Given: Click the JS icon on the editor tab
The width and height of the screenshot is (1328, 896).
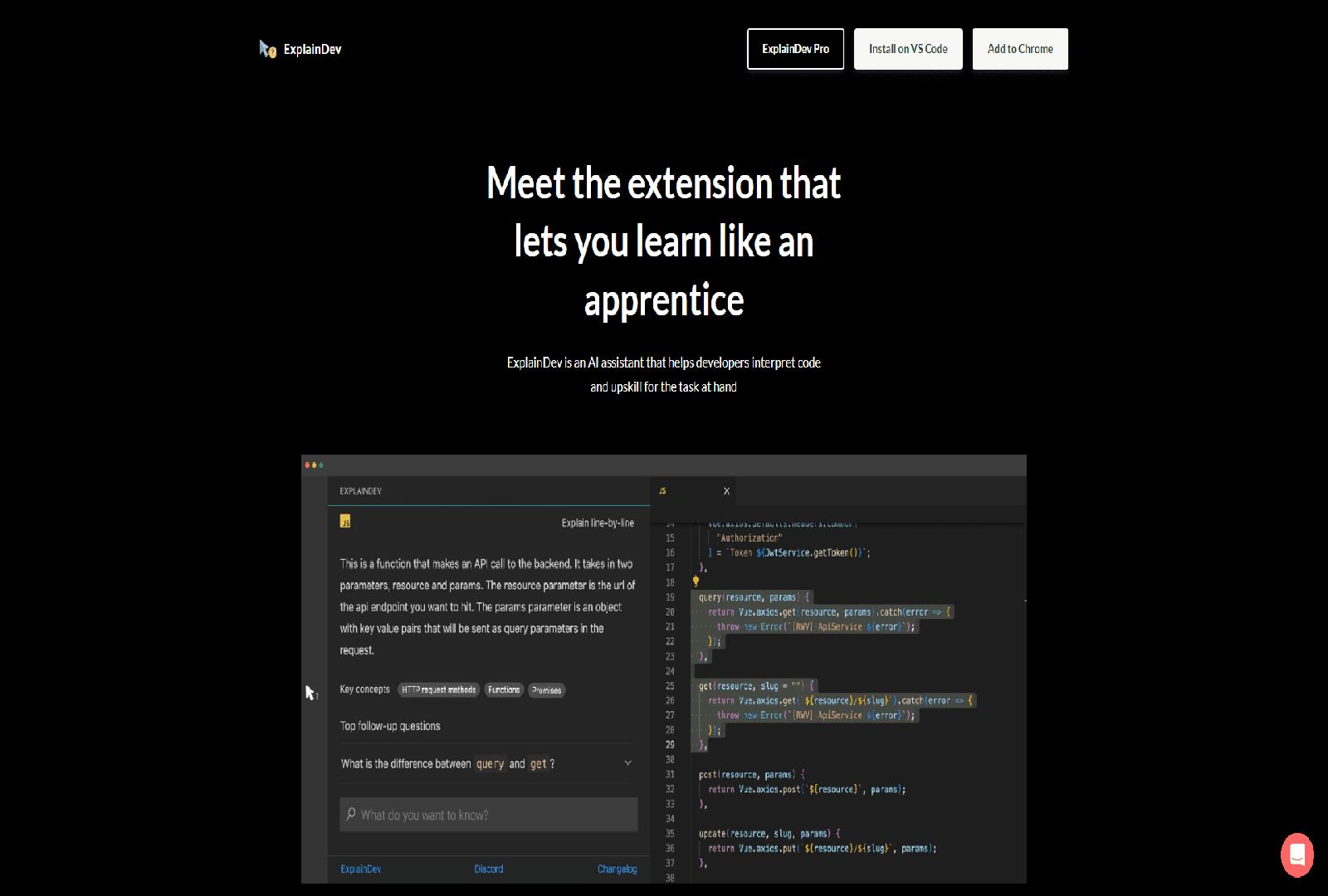Looking at the screenshot, I should [662, 490].
